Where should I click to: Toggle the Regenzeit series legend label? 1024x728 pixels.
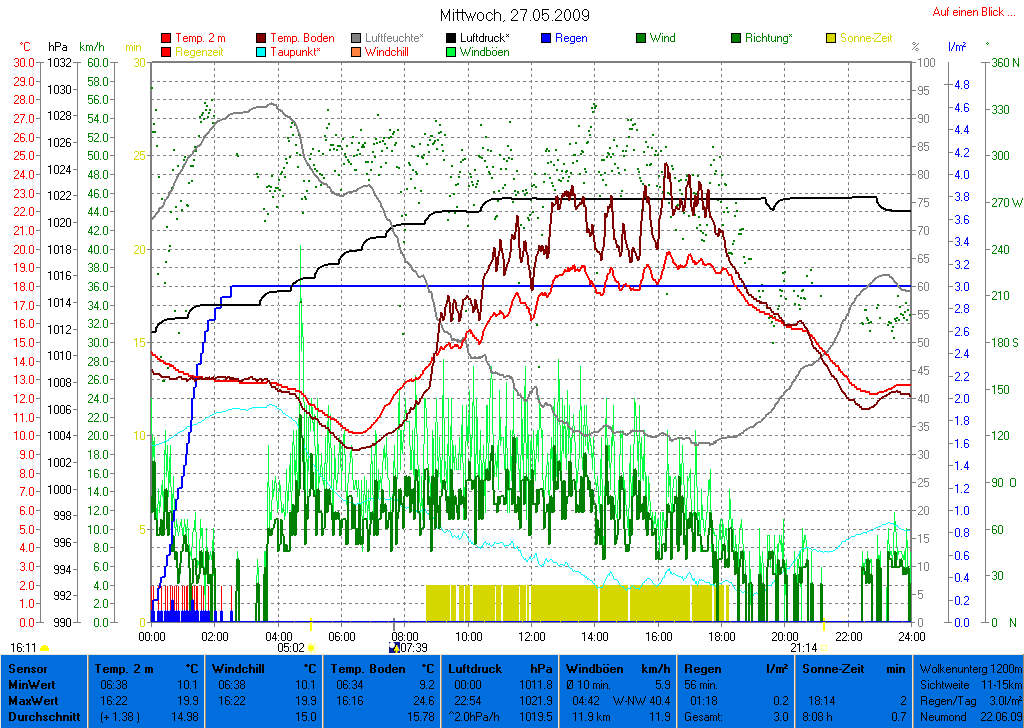tap(200, 52)
